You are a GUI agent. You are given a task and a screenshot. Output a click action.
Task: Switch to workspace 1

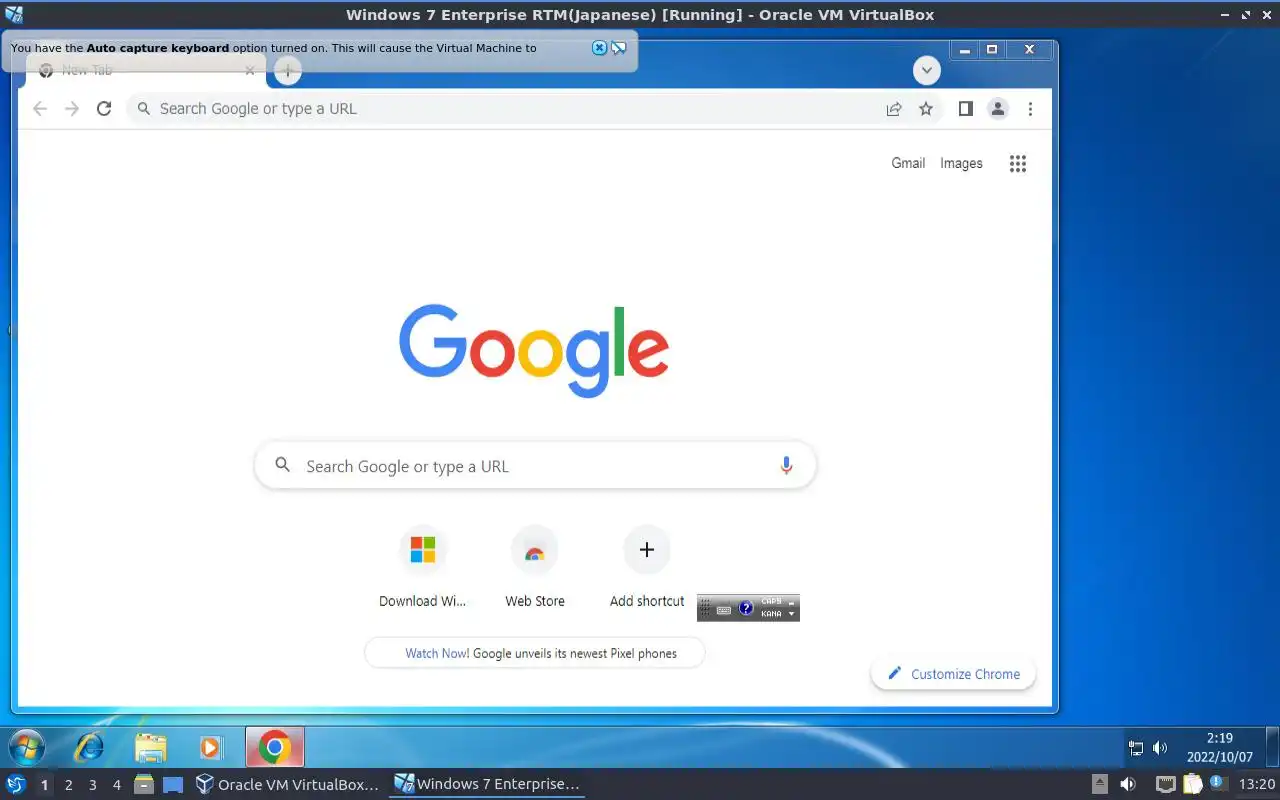point(44,785)
